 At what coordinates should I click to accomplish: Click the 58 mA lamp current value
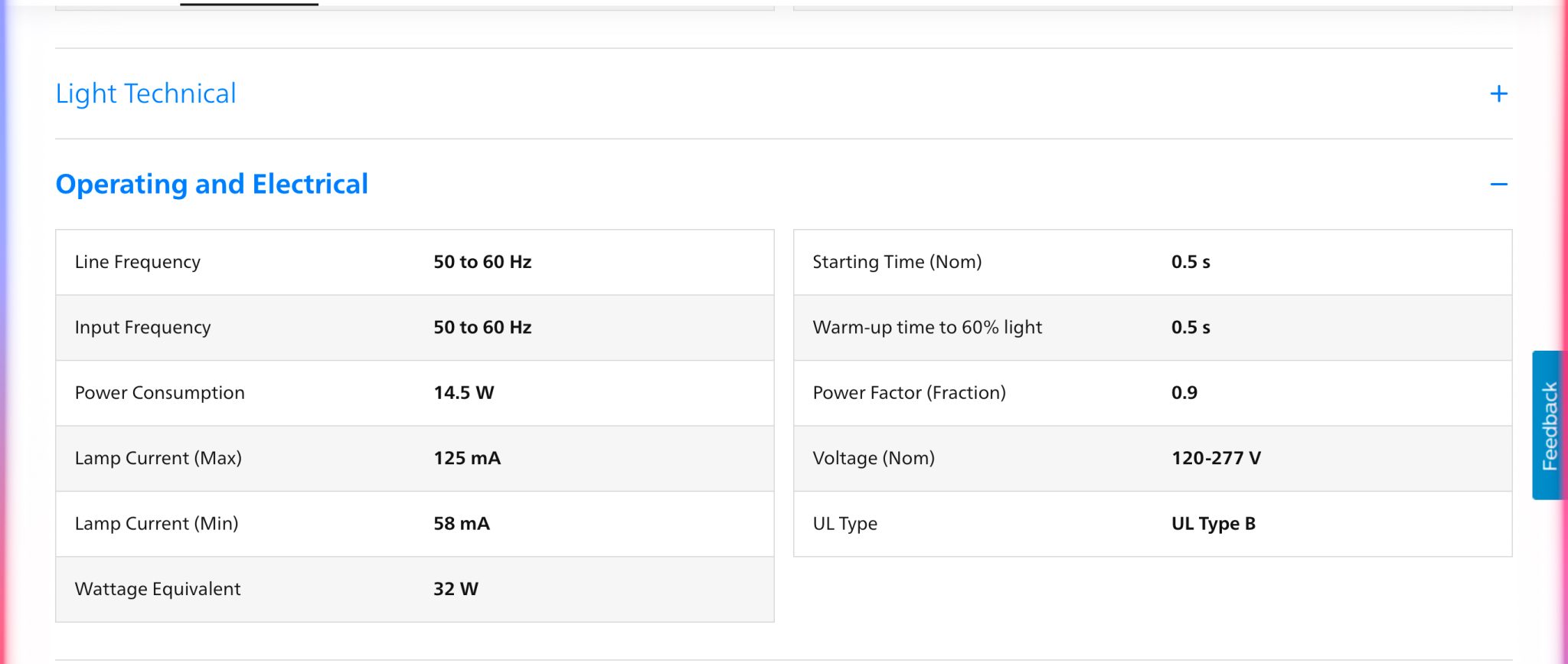(x=461, y=524)
